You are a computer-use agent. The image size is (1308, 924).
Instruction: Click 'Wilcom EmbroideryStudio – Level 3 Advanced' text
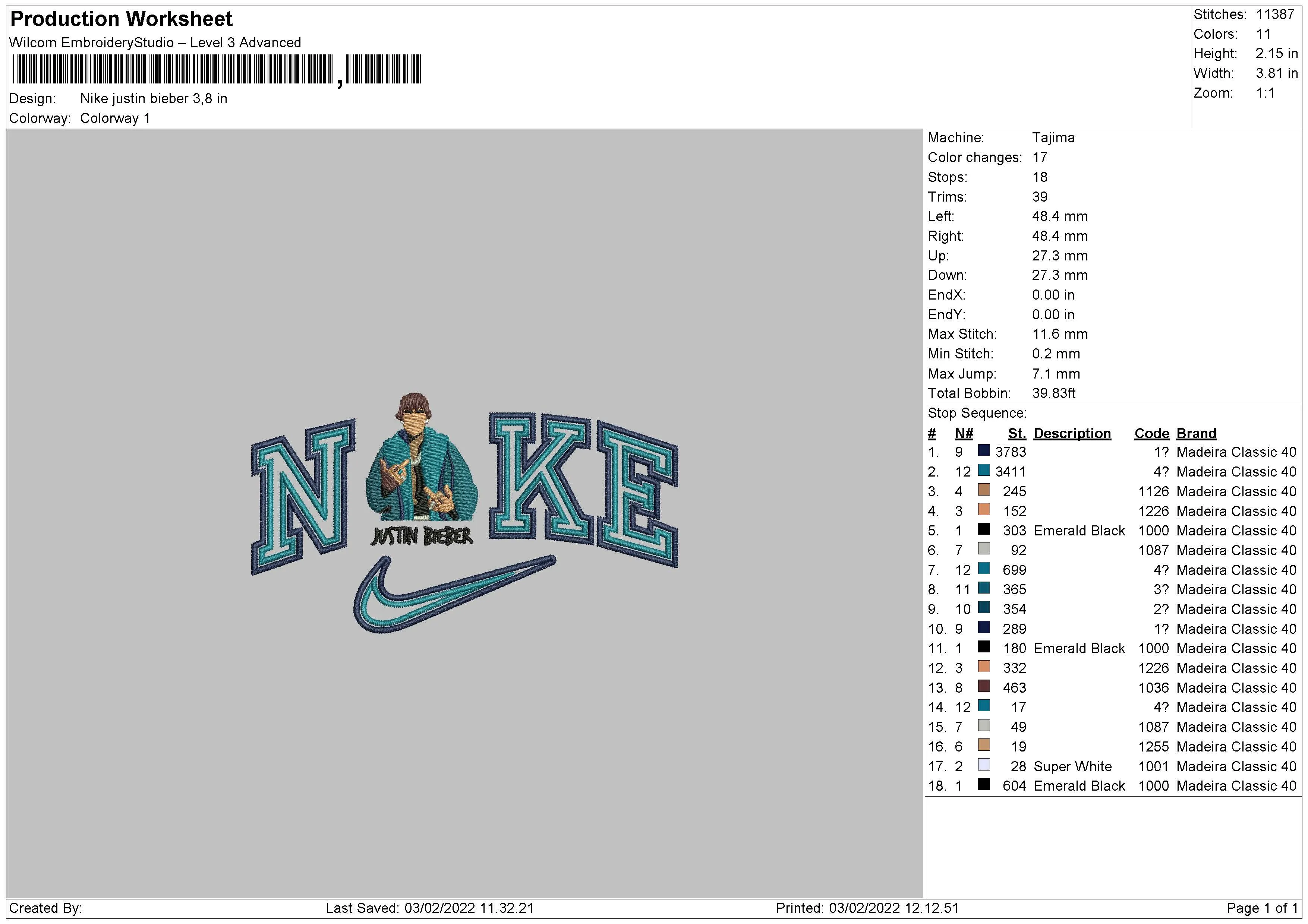click(155, 43)
